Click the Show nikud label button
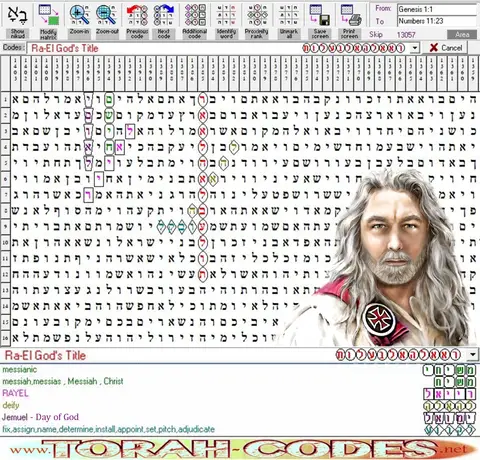Image resolution: width=480 pixels, height=460 pixels. (17, 34)
